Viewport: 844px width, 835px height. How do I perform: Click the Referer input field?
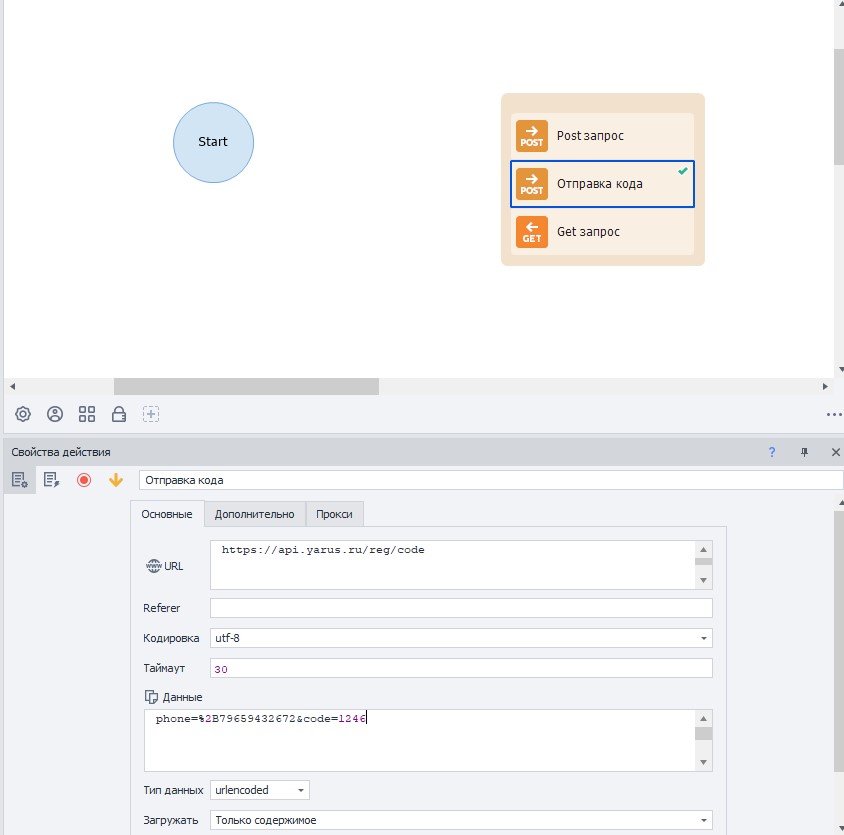coord(461,608)
